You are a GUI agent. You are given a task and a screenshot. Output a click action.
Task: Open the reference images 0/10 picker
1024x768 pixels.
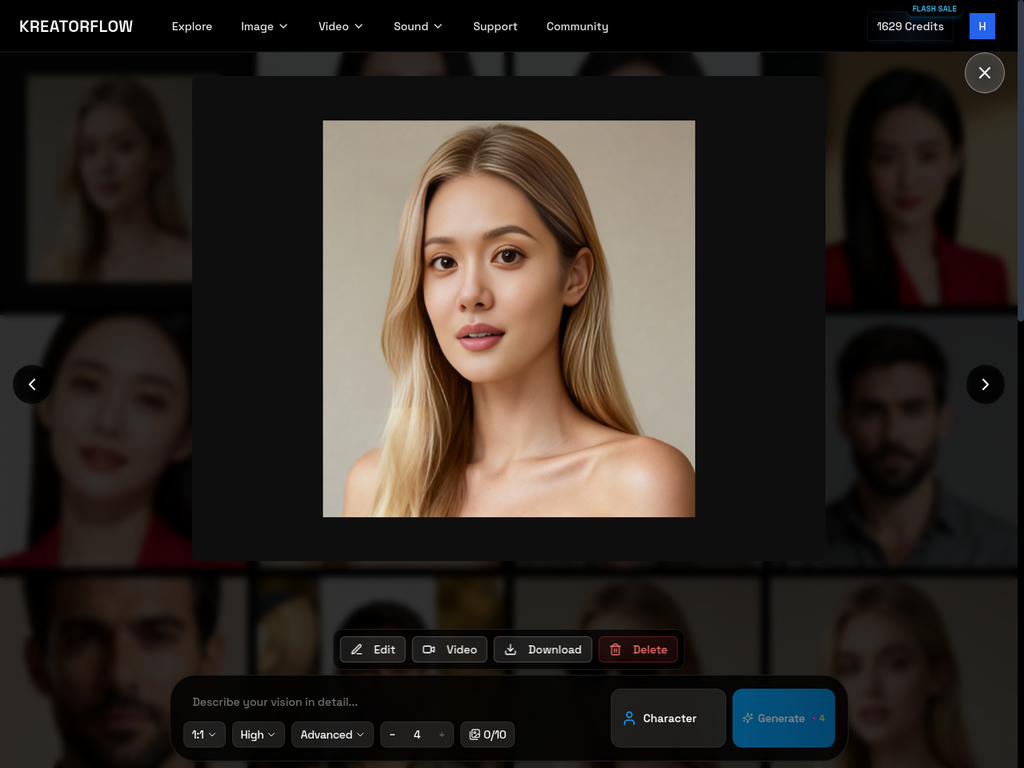[x=487, y=734]
